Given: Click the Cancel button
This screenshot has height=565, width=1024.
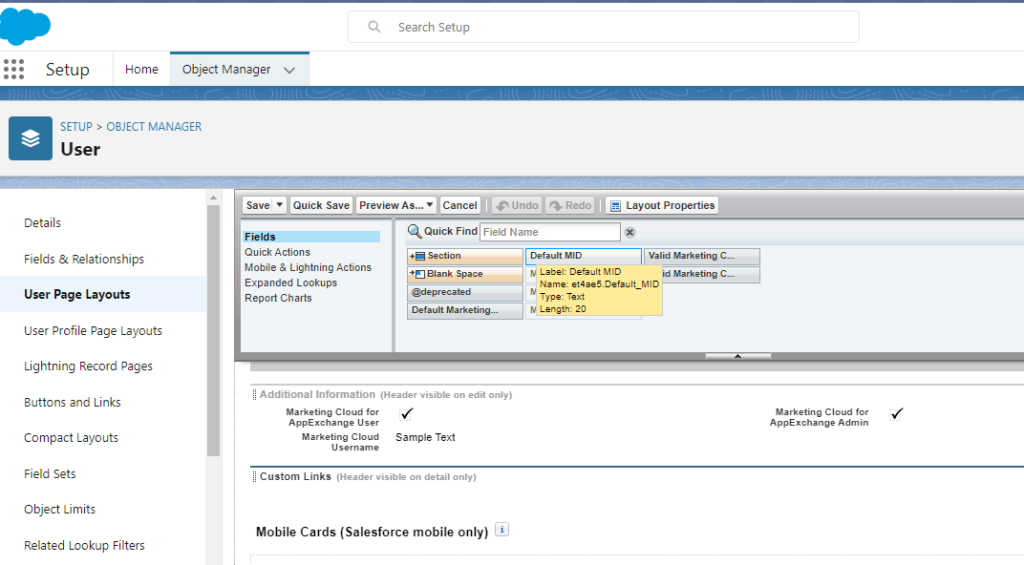Looking at the screenshot, I should (460, 205).
